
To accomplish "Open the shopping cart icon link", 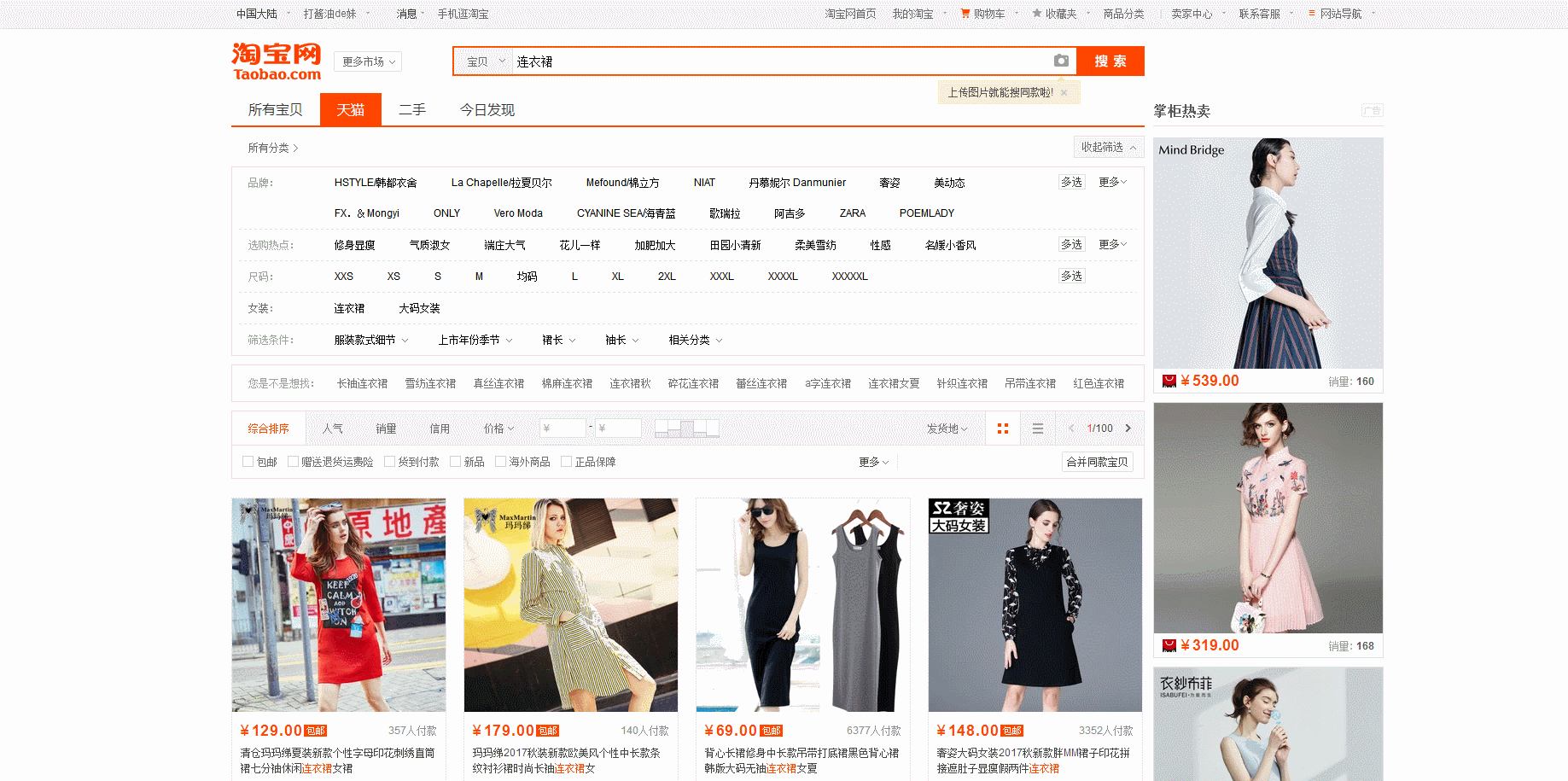I will pyautogui.click(x=965, y=14).
